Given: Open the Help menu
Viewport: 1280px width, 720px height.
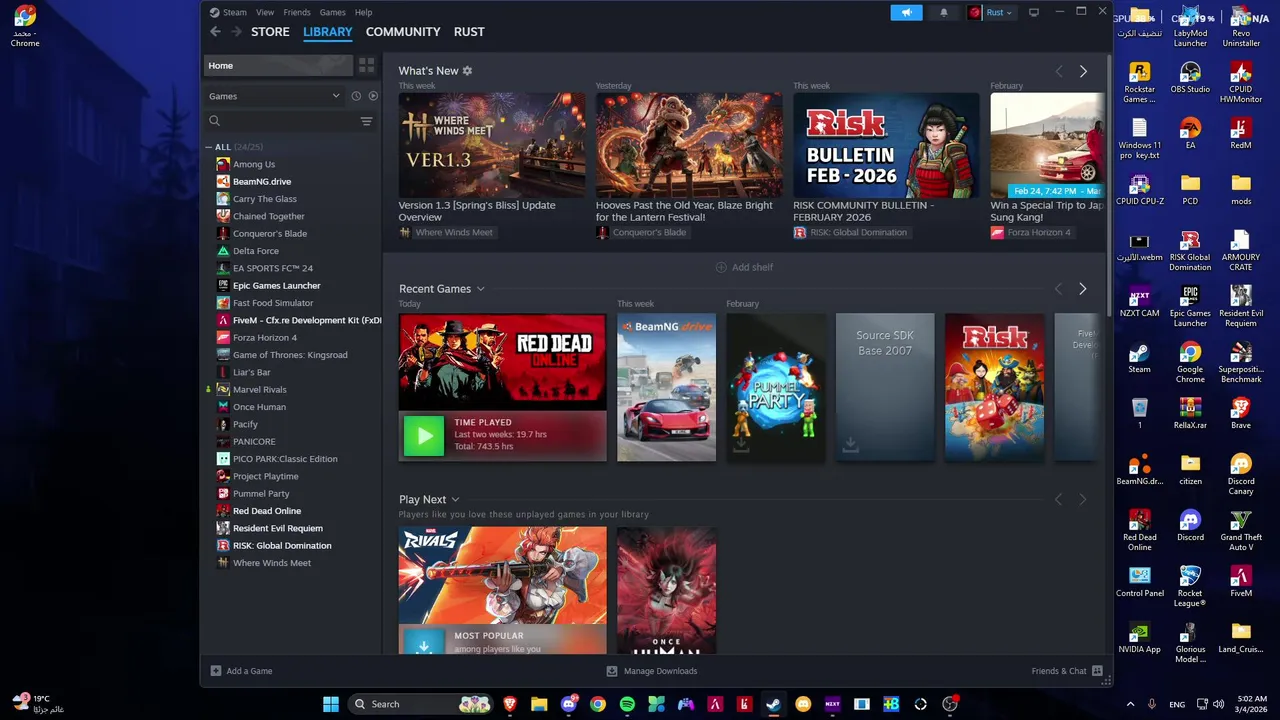Looking at the screenshot, I should coord(363,12).
